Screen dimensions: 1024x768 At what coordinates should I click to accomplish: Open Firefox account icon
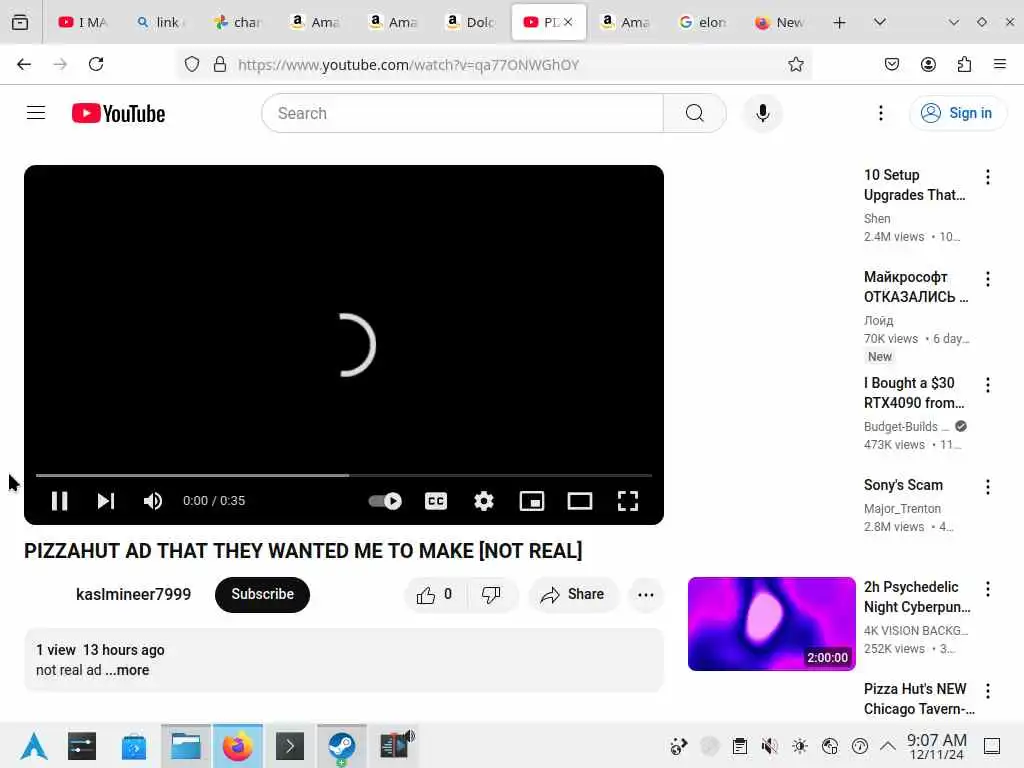pyautogui.click(x=928, y=64)
